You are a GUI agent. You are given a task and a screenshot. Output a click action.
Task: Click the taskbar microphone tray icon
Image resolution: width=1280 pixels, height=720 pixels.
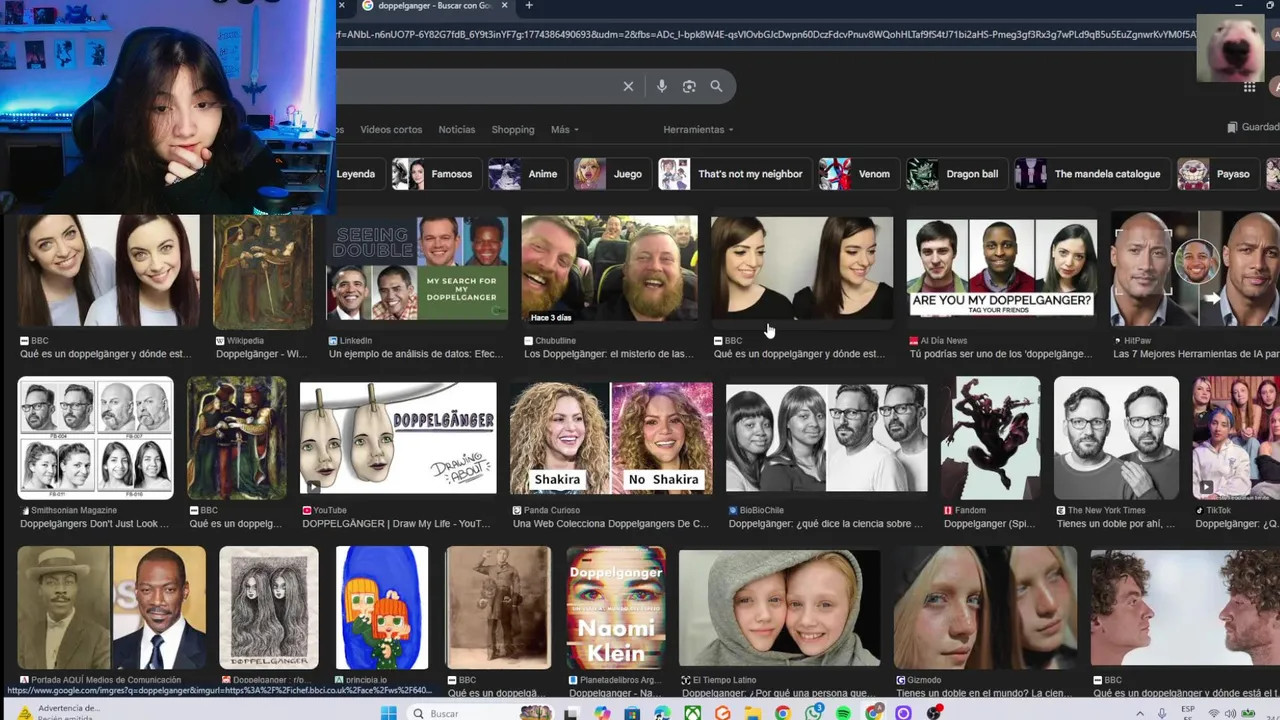1161,713
